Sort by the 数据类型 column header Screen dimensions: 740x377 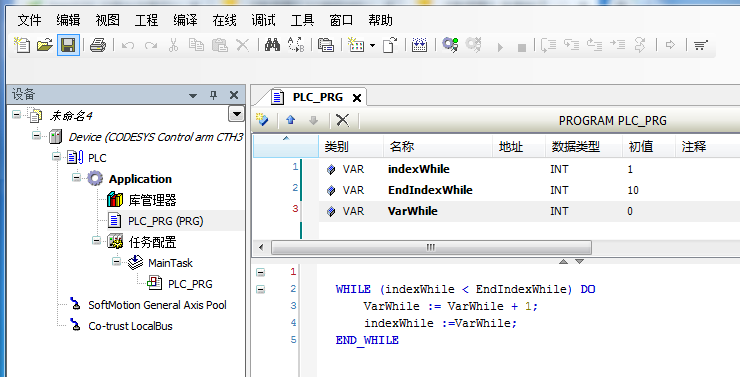coord(584,147)
